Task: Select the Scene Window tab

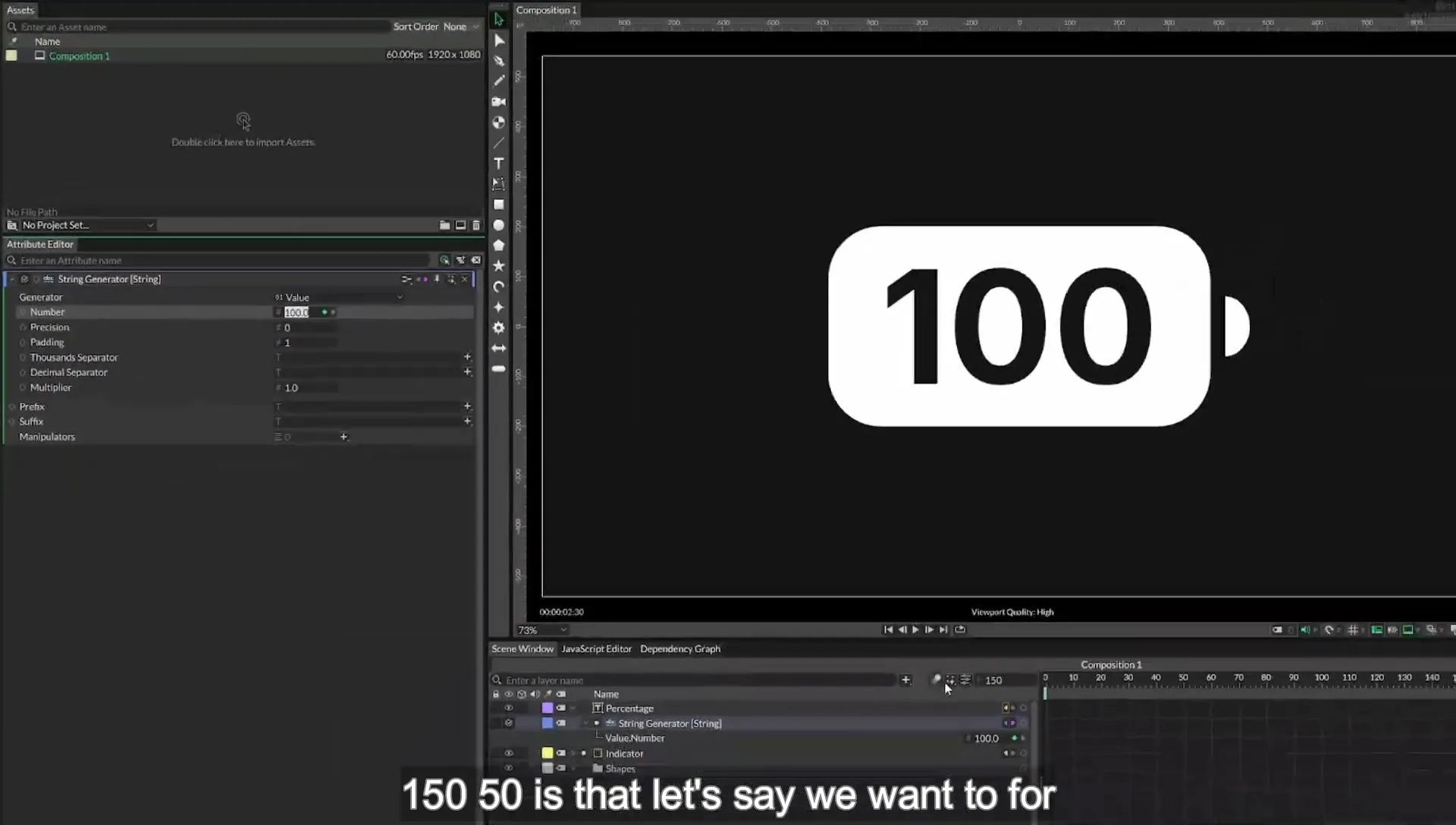Action: point(522,649)
